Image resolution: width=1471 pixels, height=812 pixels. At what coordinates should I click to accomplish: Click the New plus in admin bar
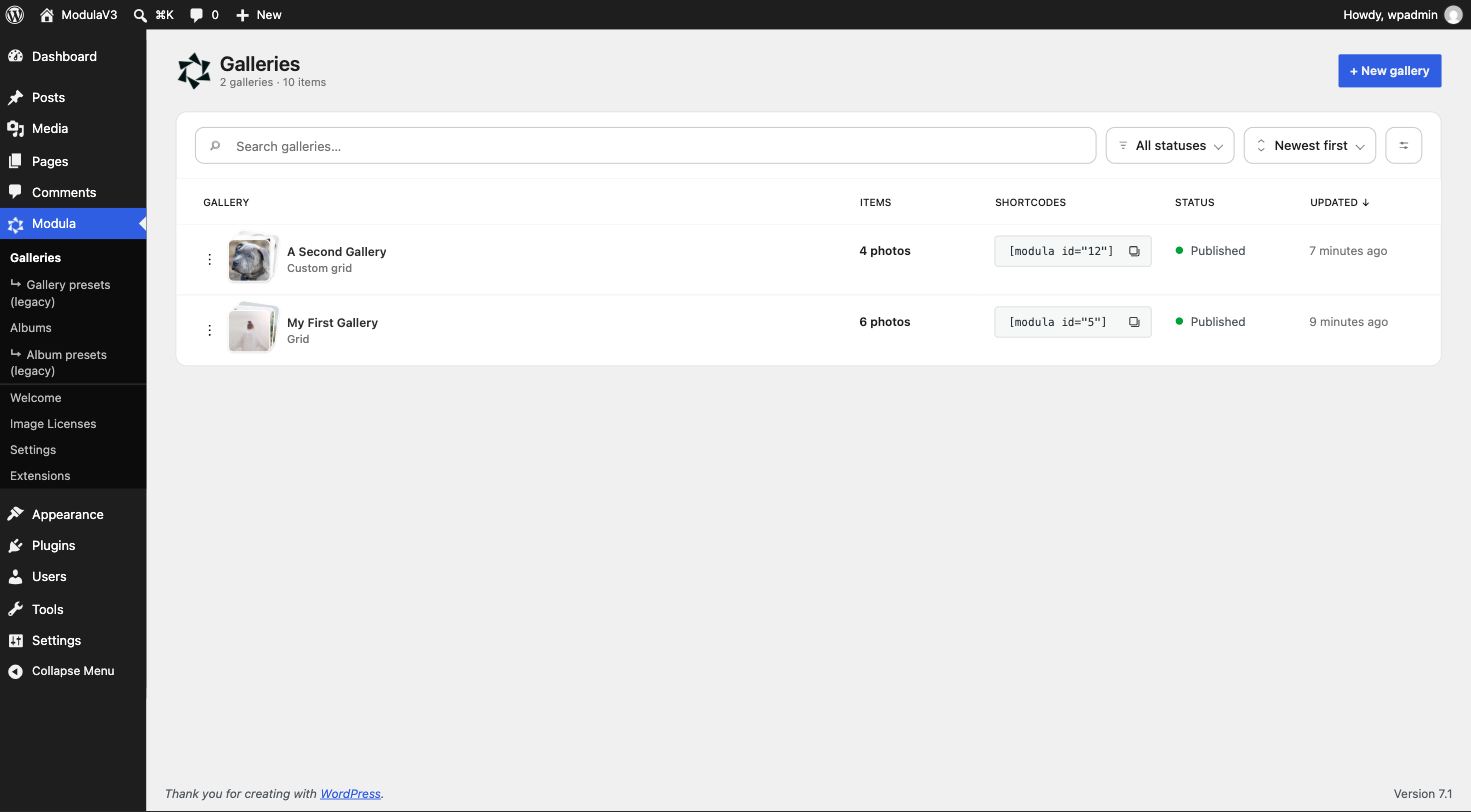tap(242, 15)
